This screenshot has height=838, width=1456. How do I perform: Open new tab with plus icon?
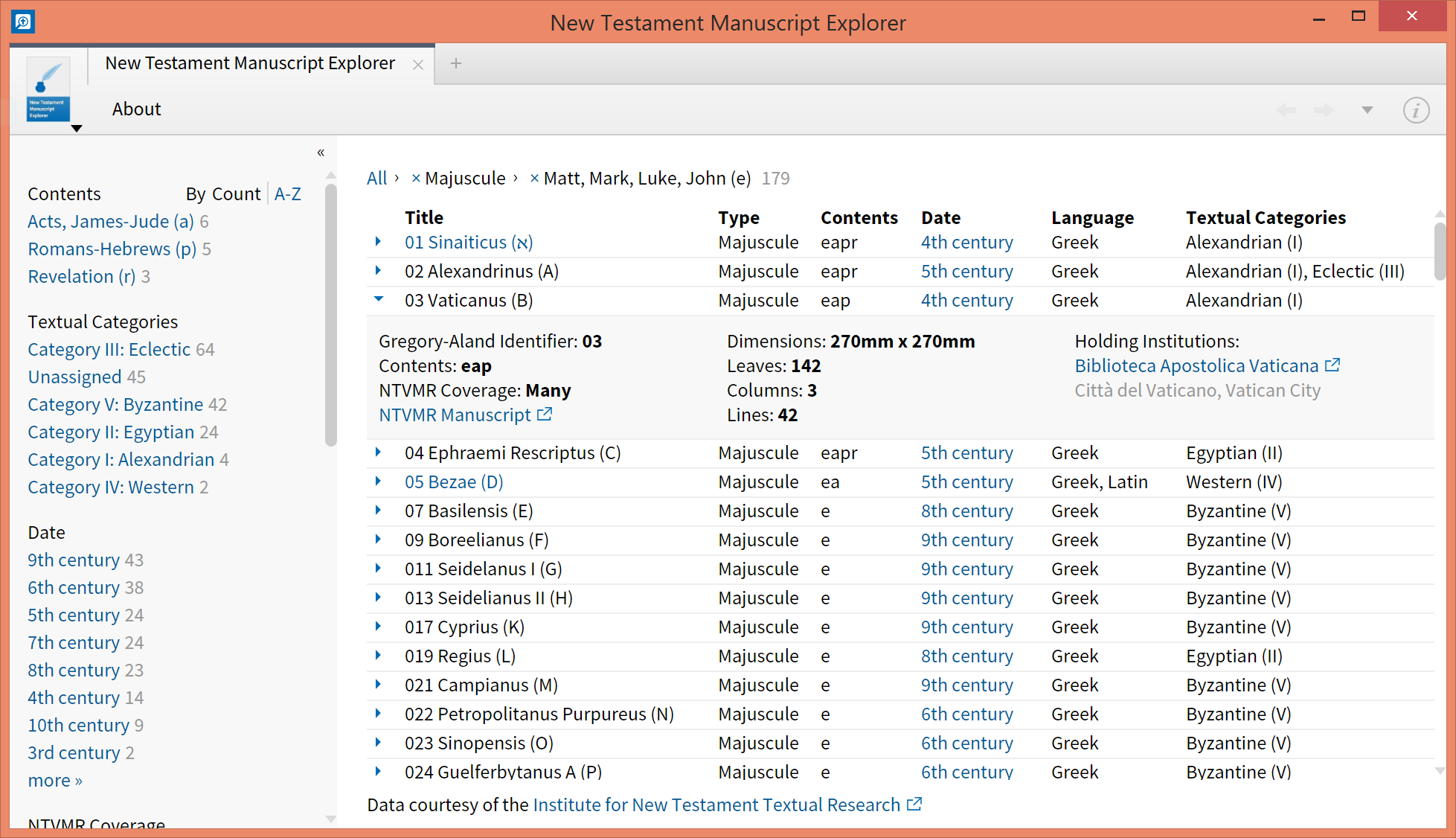(456, 64)
